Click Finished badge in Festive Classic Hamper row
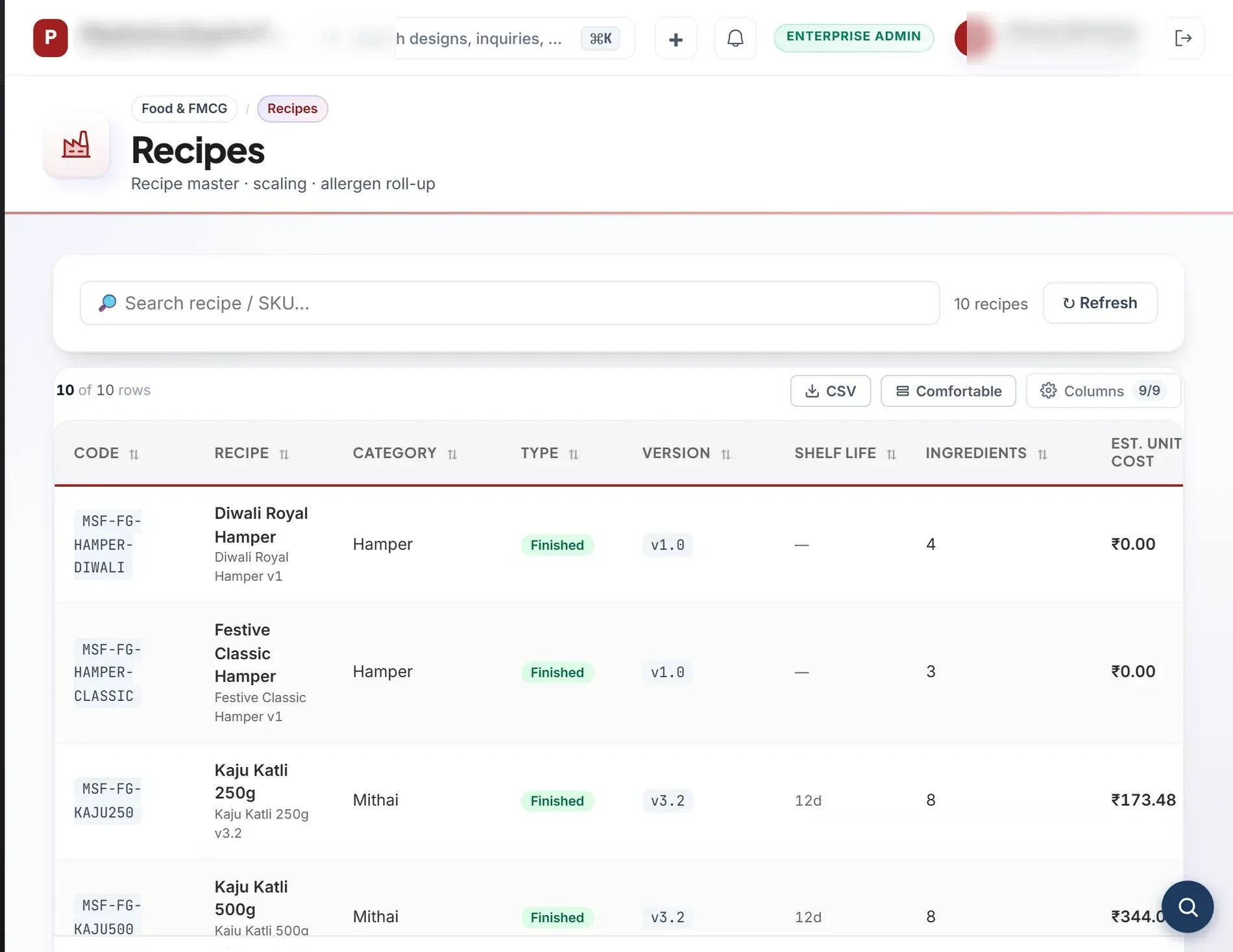 pyautogui.click(x=557, y=672)
